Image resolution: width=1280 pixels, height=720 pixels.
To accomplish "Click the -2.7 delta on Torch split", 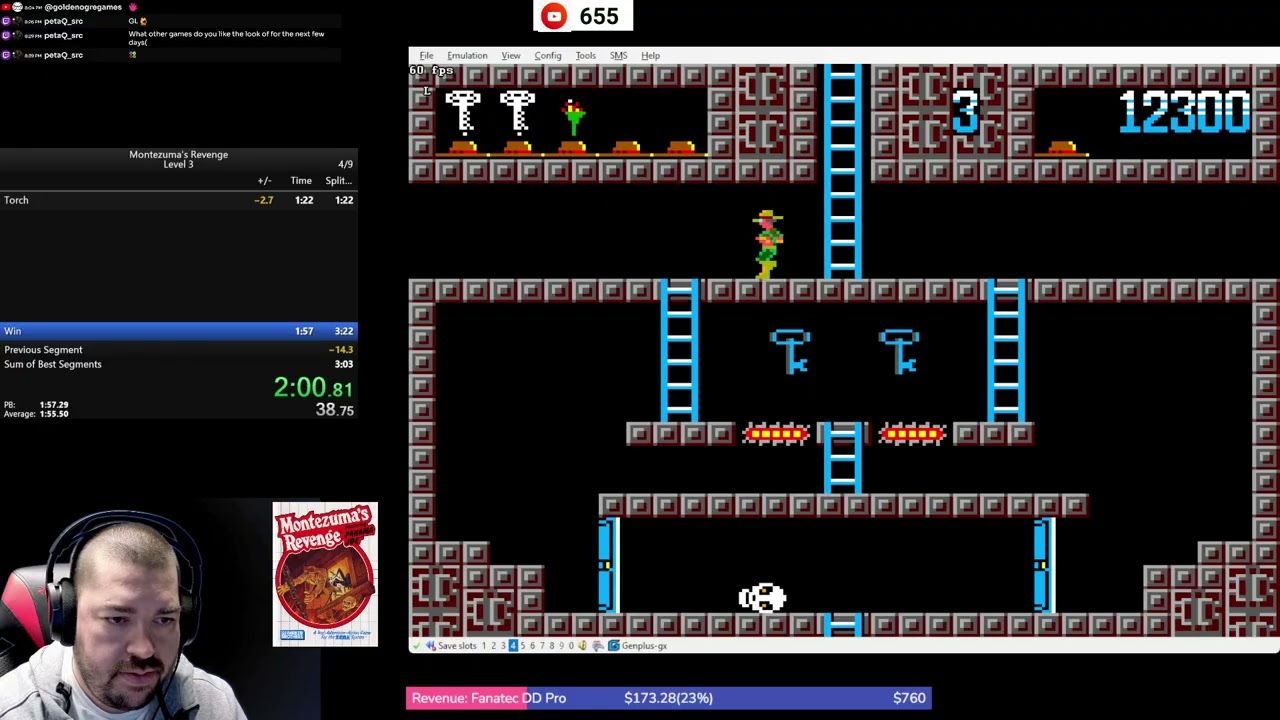I will tap(264, 200).
